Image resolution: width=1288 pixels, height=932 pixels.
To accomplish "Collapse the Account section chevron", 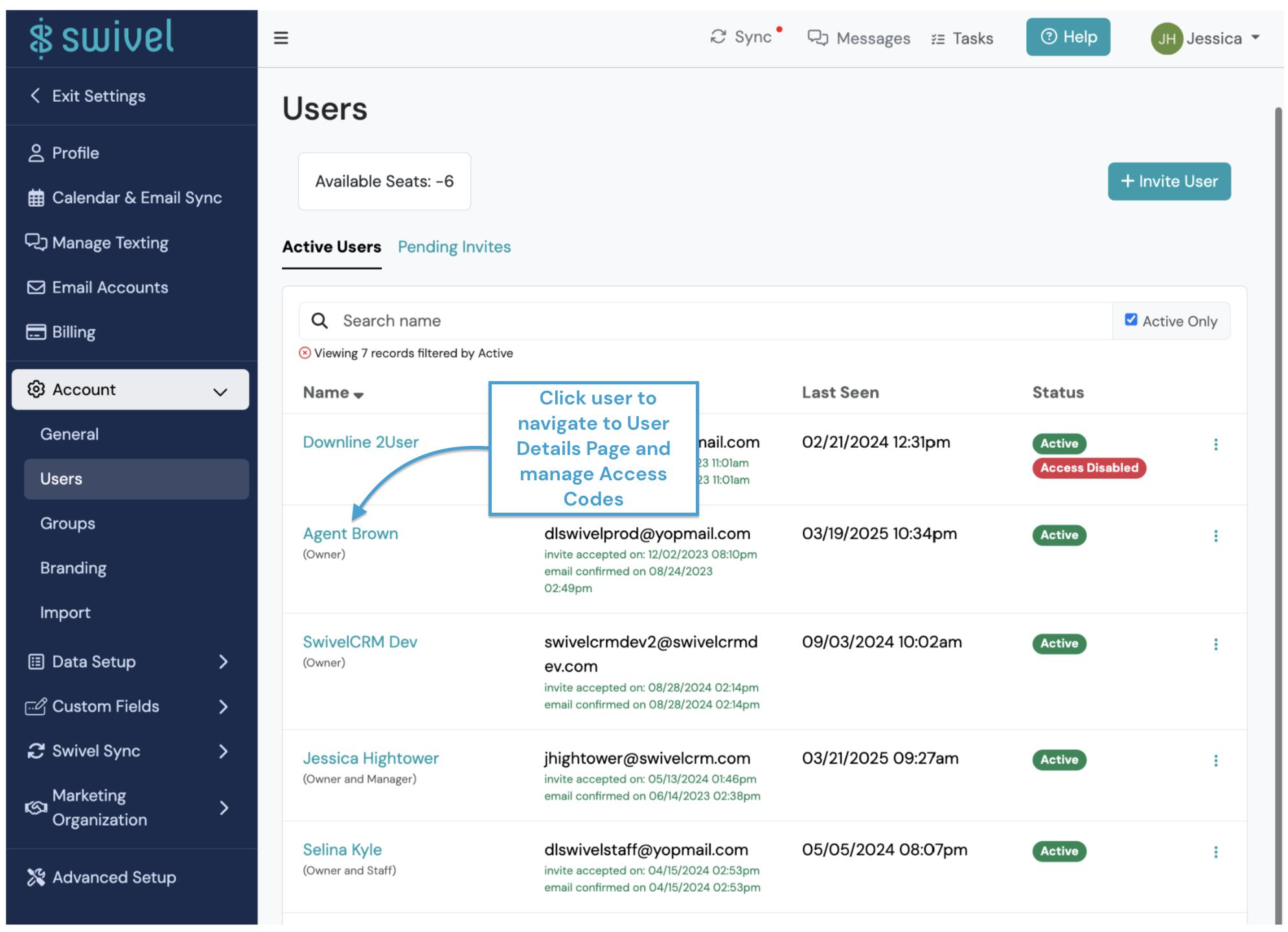I will [220, 391].
